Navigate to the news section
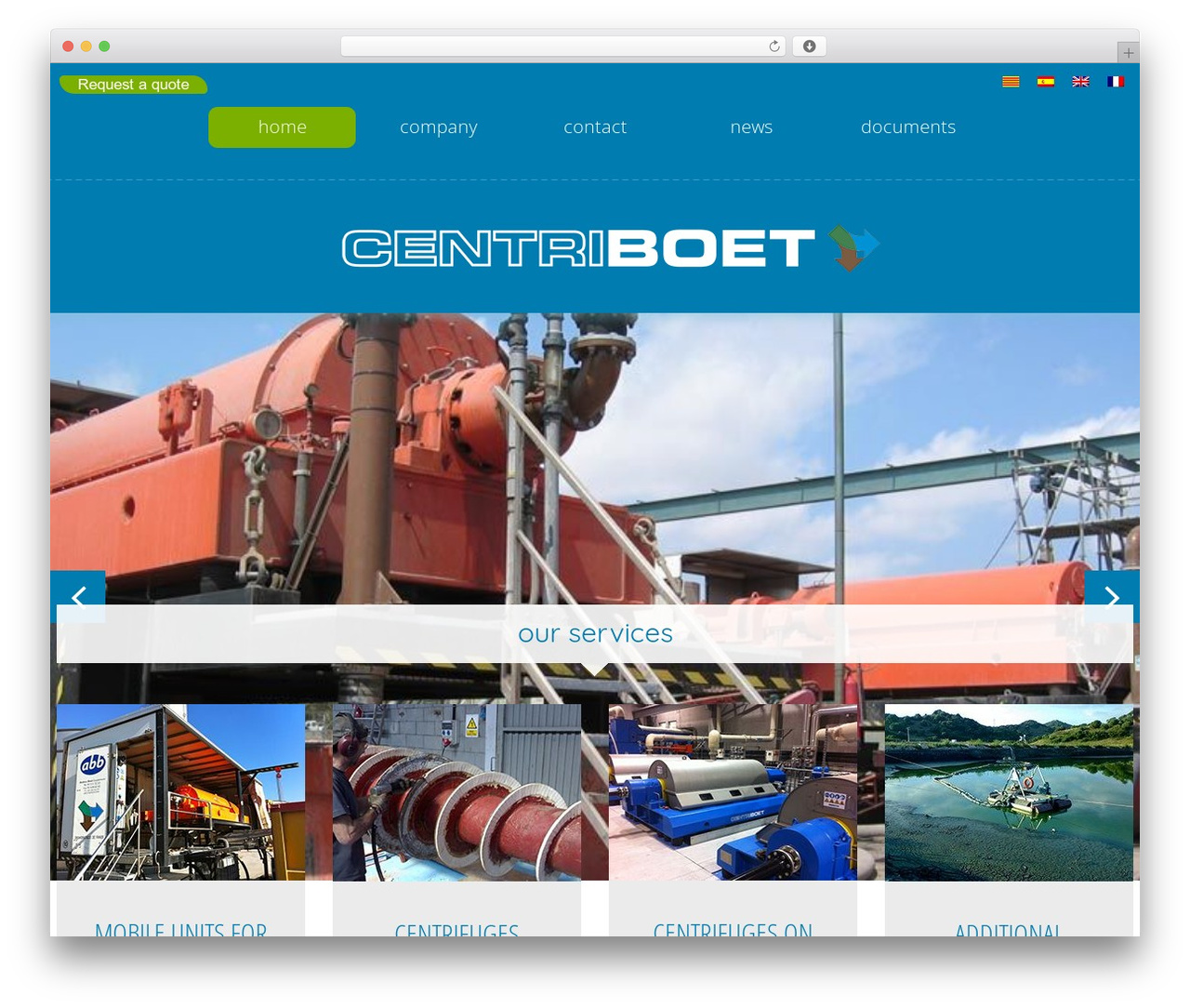The width and height of the screenshot is (1190, 1008). (751, 127)
